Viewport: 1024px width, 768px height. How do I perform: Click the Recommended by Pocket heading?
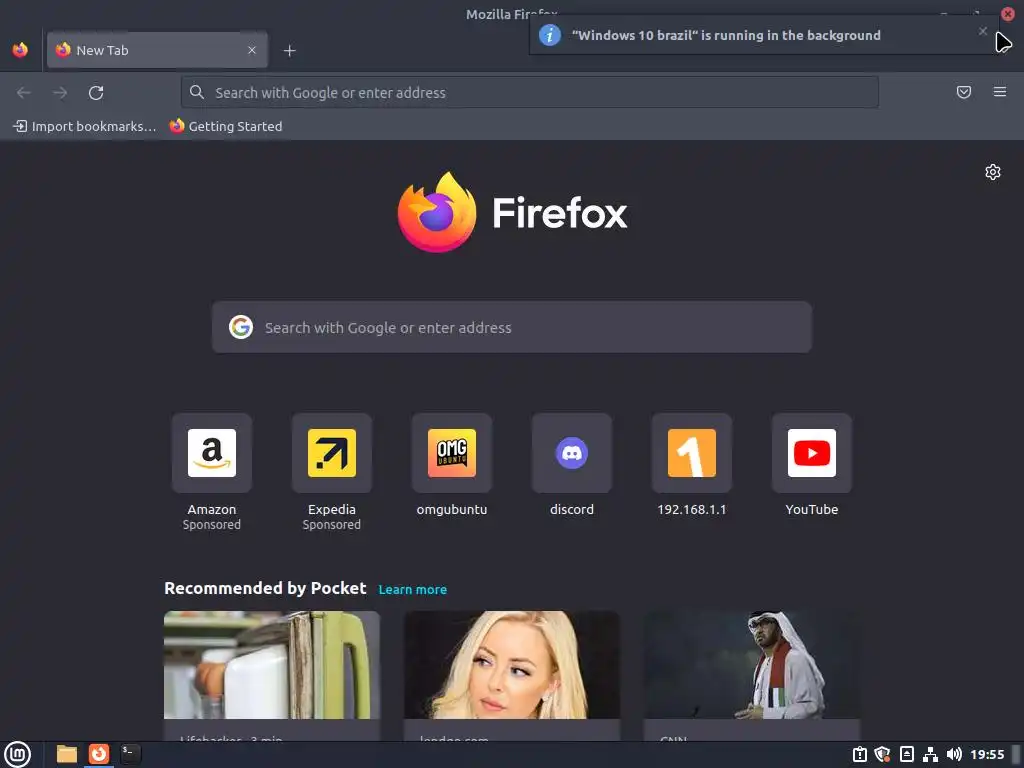point(265,588)
